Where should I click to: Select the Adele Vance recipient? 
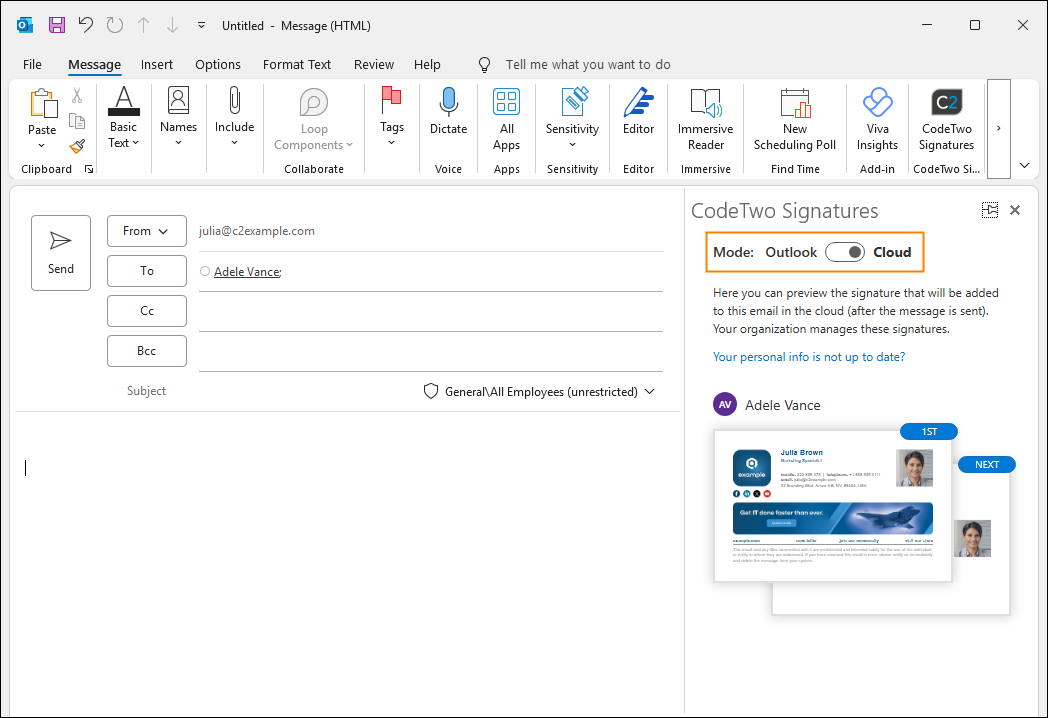(247, 271)
